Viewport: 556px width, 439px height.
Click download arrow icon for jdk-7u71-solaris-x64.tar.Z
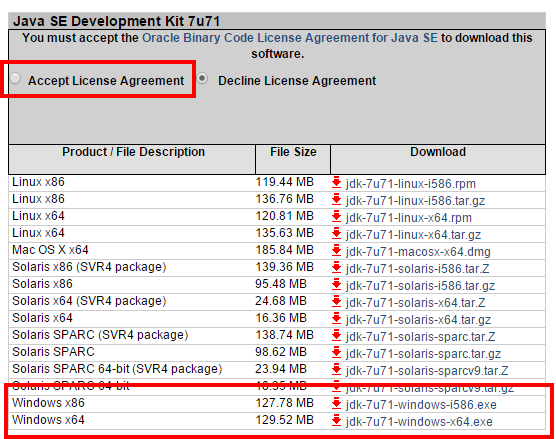pyautogui.click(x=336, y=302)
